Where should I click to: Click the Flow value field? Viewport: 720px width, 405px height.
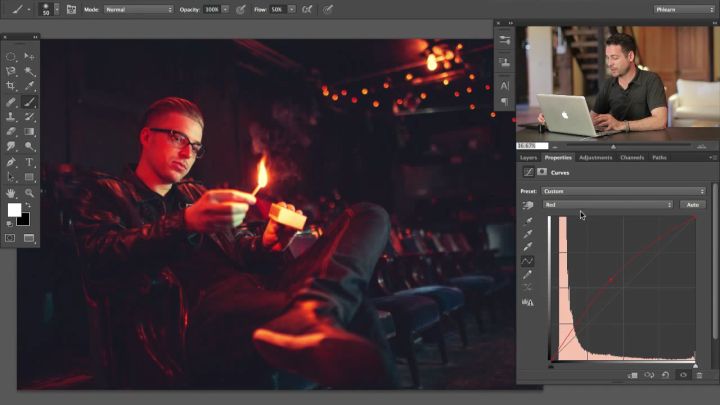click(x=277, y=9)
